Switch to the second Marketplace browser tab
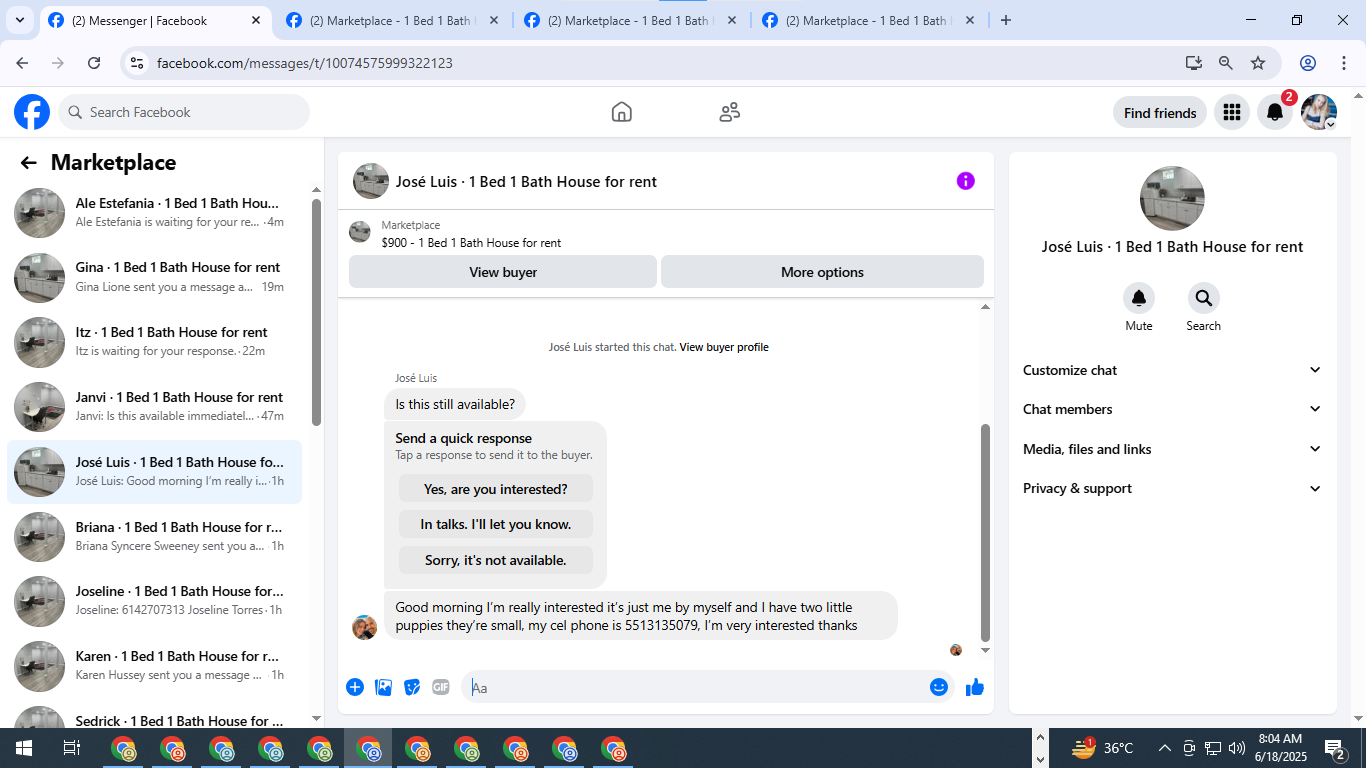Viewport: 1366px width, 768px height. (393, 21)
